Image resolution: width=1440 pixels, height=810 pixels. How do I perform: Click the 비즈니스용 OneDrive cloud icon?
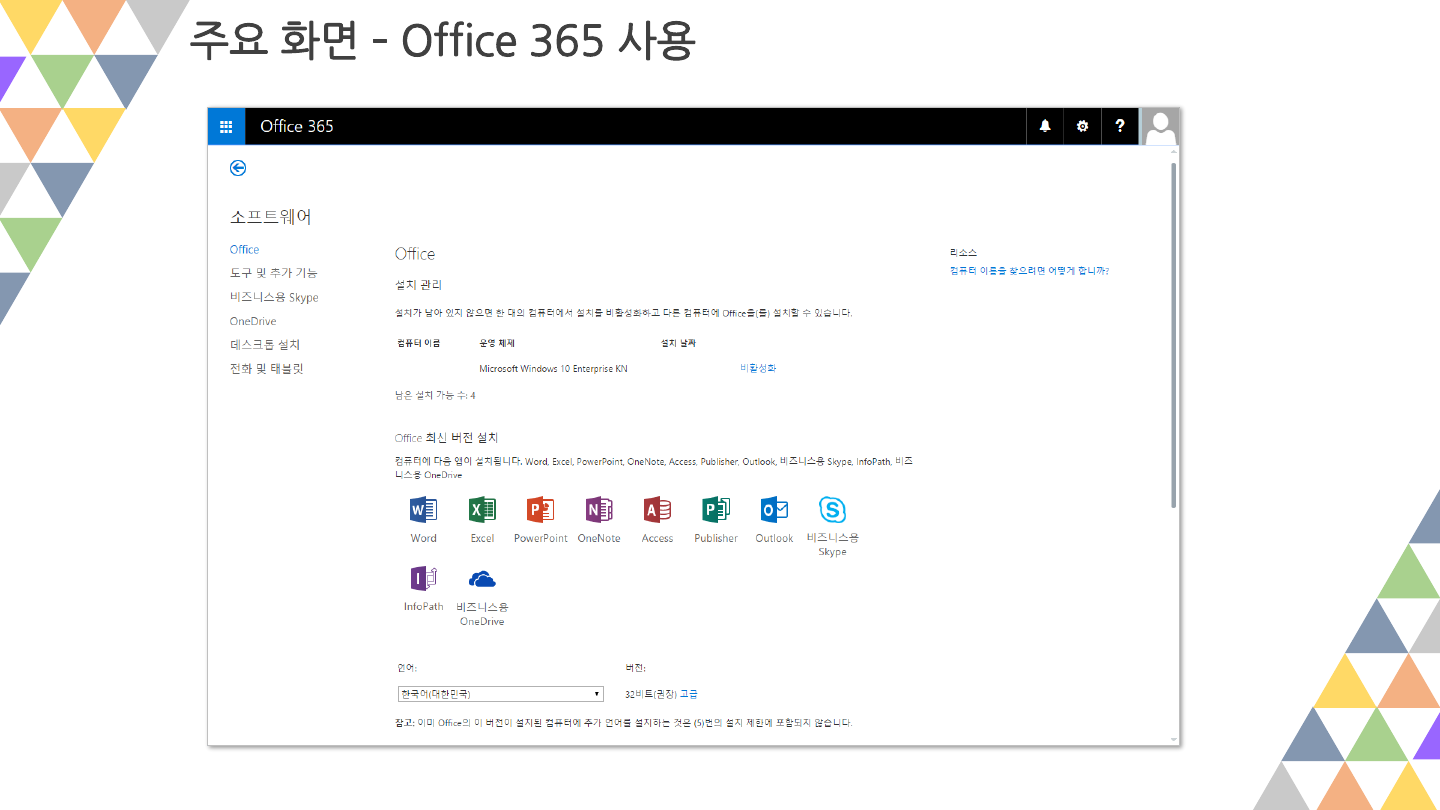coord(482,579)
